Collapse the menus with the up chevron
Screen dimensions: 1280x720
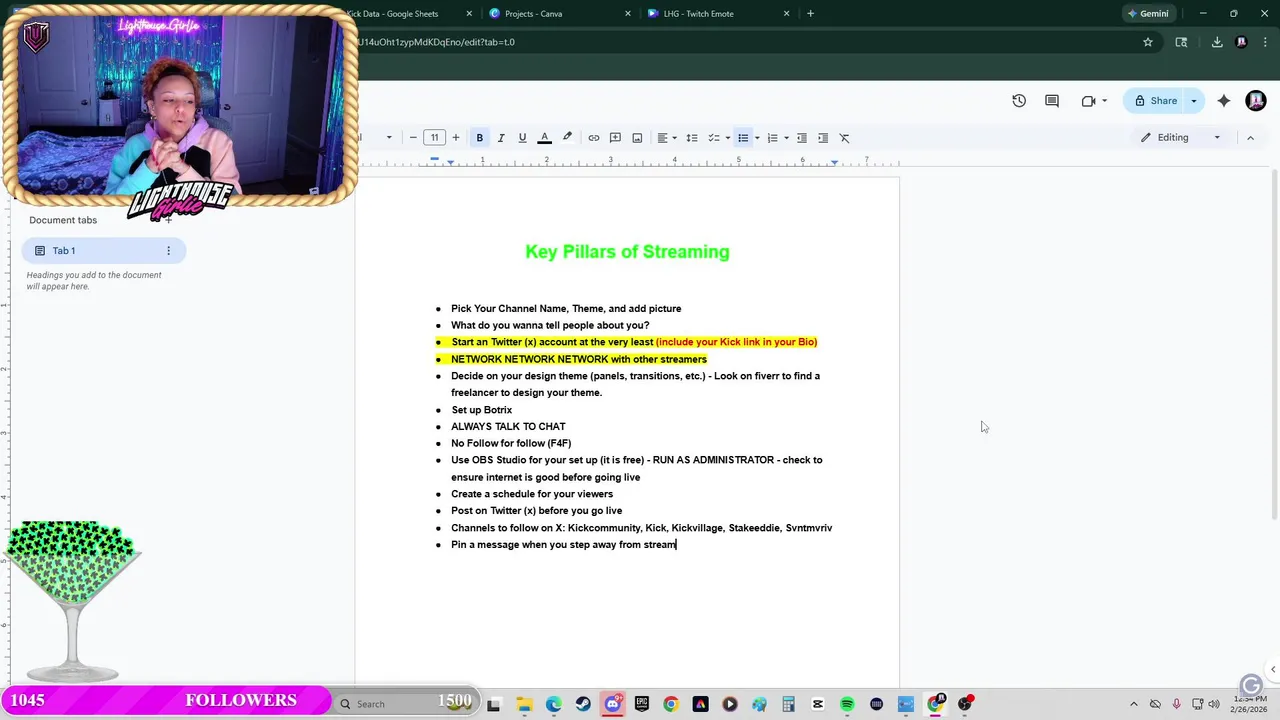(1250, 138)
